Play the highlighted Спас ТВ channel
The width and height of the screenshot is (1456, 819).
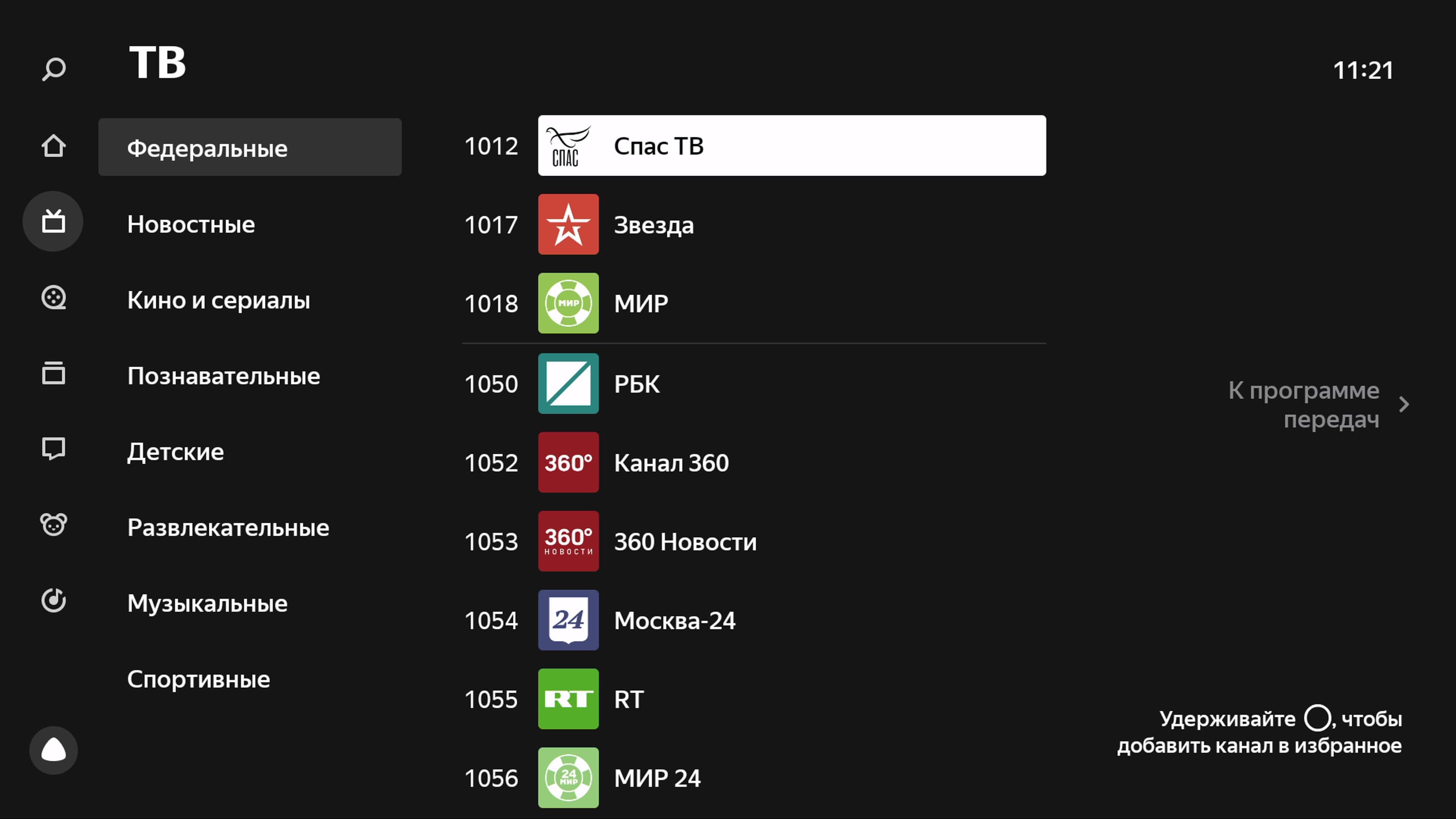[x=791, y=146]
